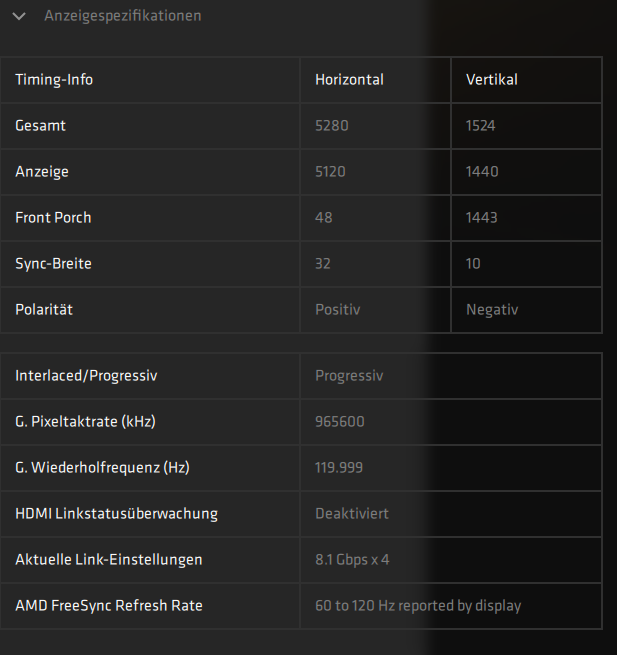
Task: Select the Positiv polarity value
Action: [x=337, y=310]
